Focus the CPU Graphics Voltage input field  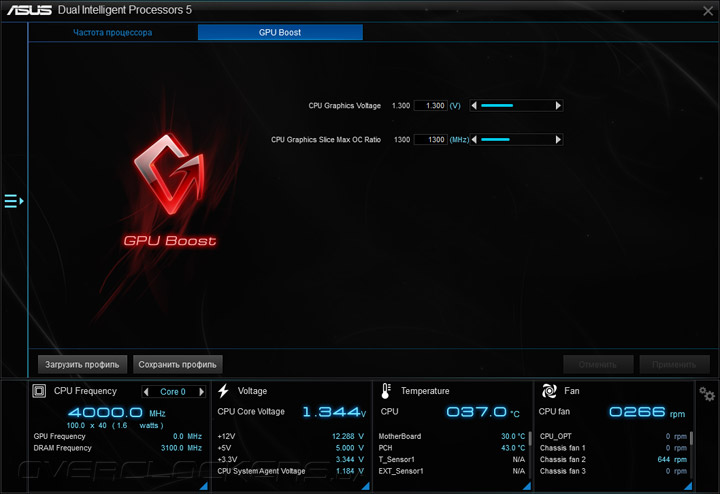(431, 106)
